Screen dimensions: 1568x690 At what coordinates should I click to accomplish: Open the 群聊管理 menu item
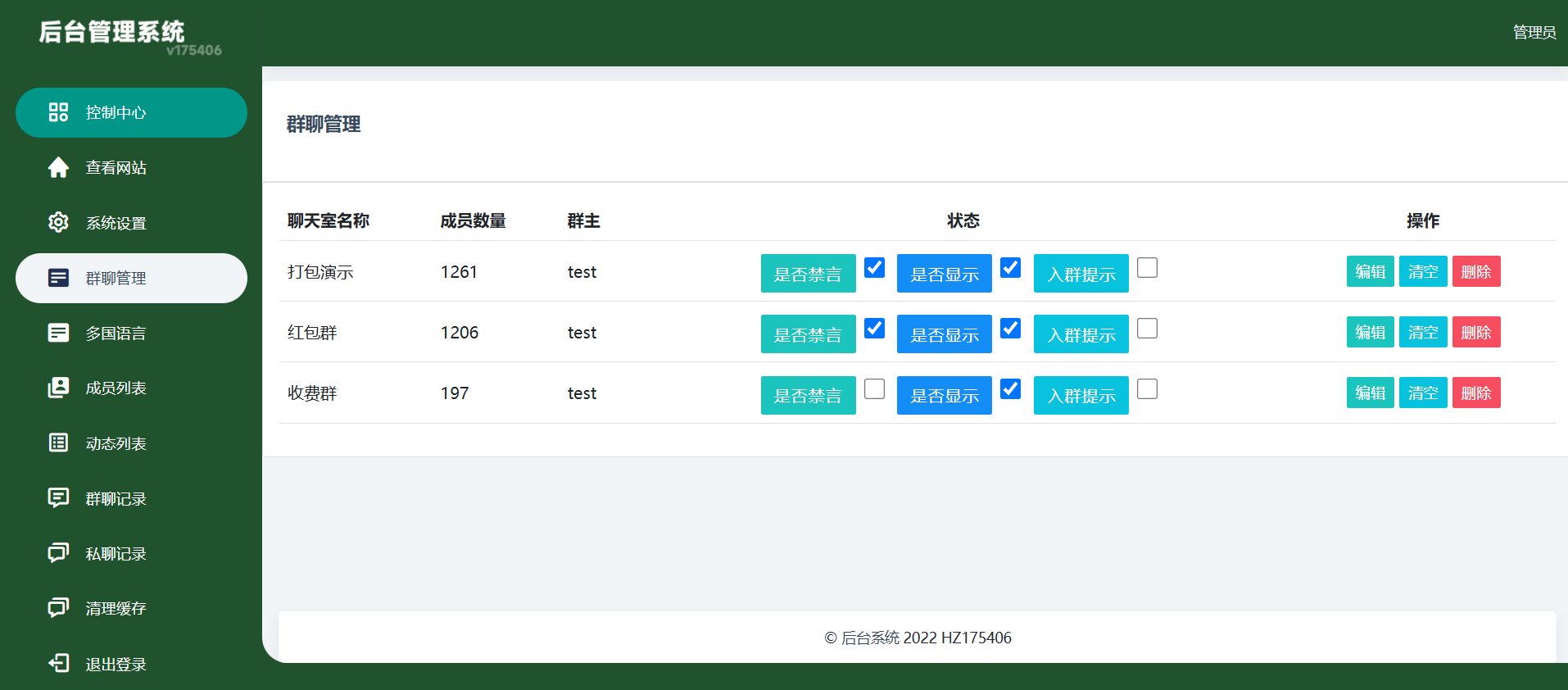point(131,278)
